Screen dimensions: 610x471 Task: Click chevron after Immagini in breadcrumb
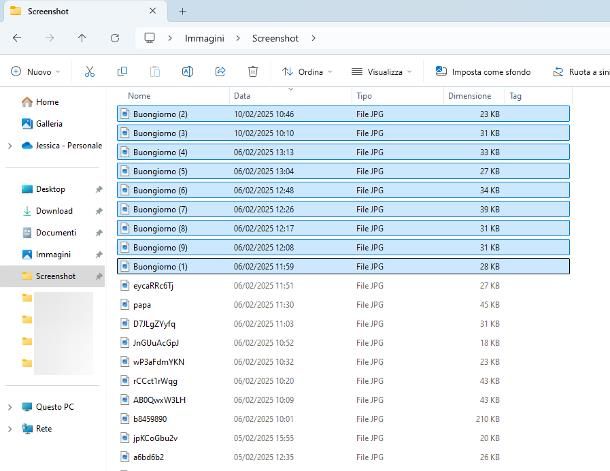(238, 38)
